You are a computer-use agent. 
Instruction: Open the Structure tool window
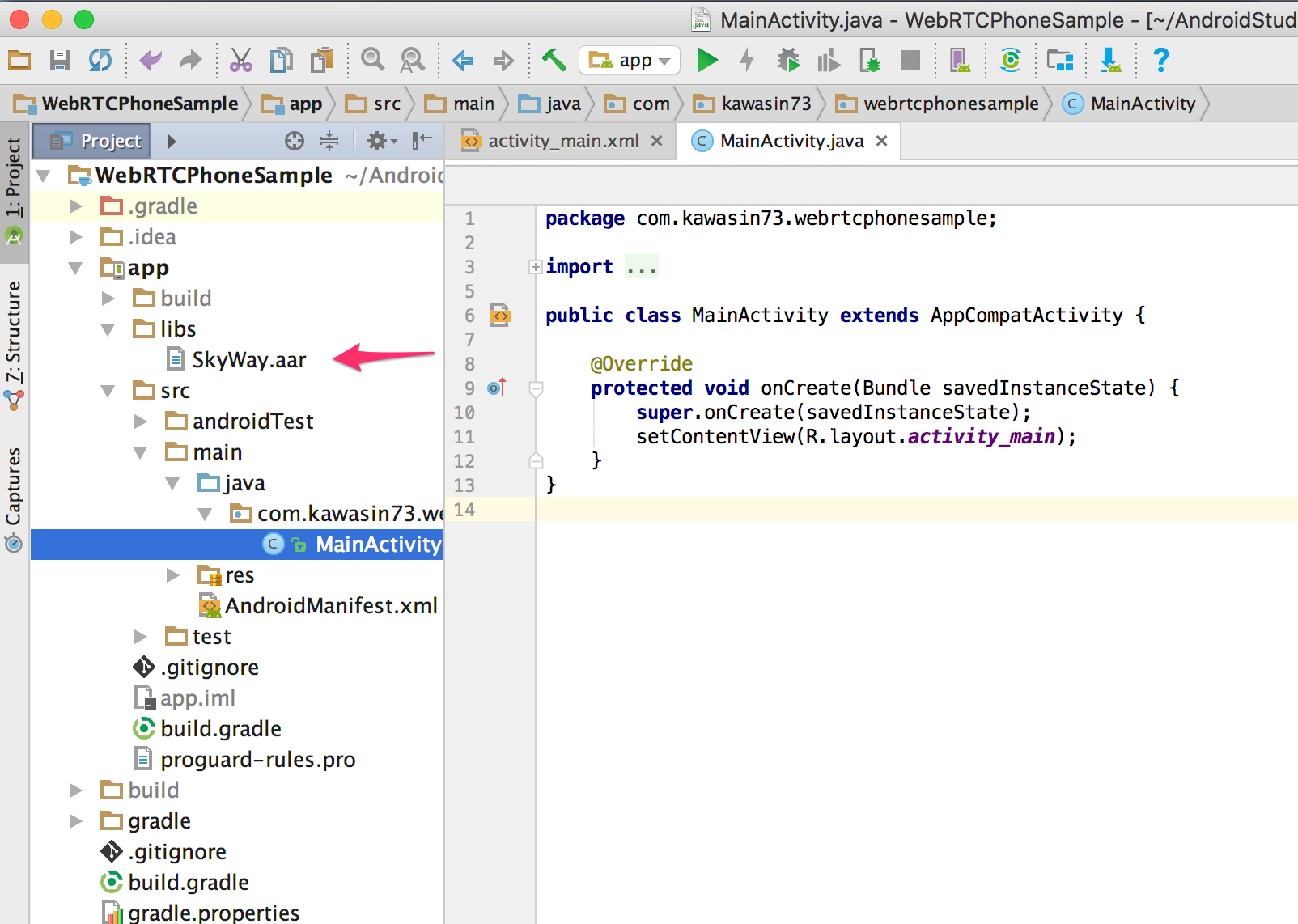[13, 332]
